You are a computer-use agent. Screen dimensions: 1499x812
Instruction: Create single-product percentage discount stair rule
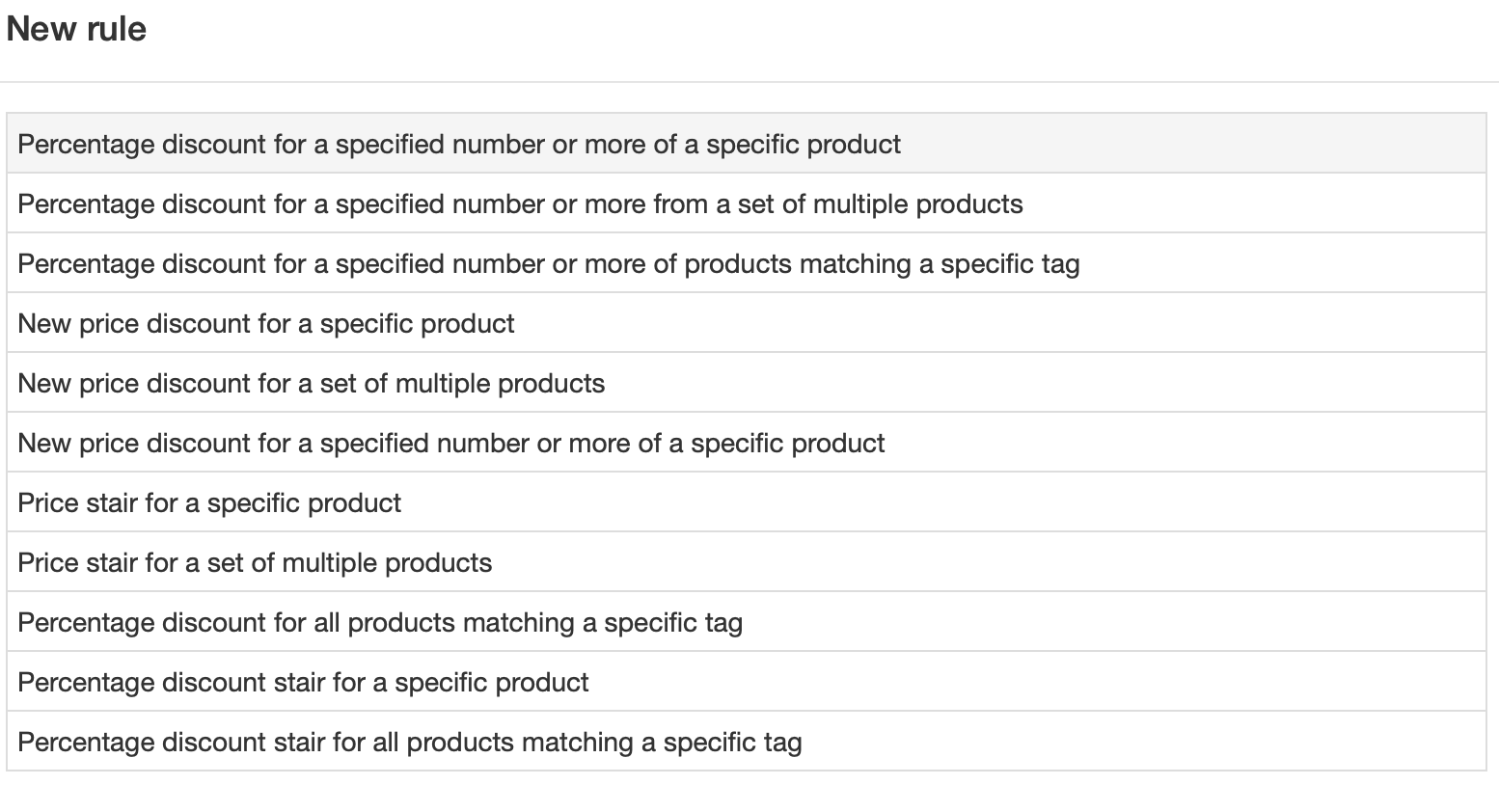(x=303, y=683)
